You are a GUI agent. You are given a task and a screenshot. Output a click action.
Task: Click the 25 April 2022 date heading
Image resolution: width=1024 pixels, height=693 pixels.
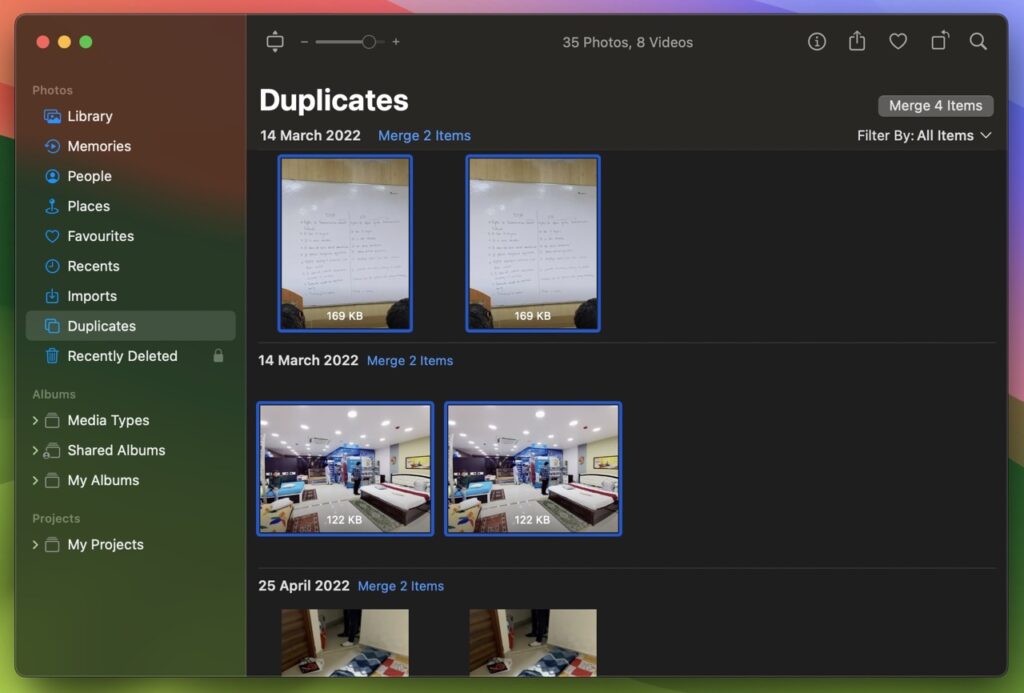tap(304, 586)
